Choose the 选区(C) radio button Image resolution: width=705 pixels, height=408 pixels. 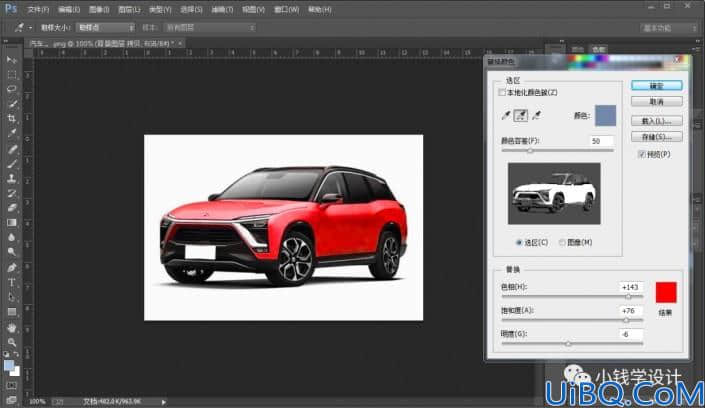coord(518,242)
